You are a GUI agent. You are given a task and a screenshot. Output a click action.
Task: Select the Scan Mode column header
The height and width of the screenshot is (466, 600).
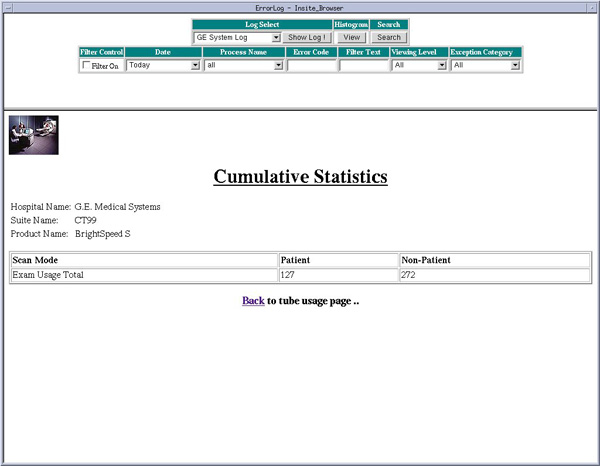[144, 260]
